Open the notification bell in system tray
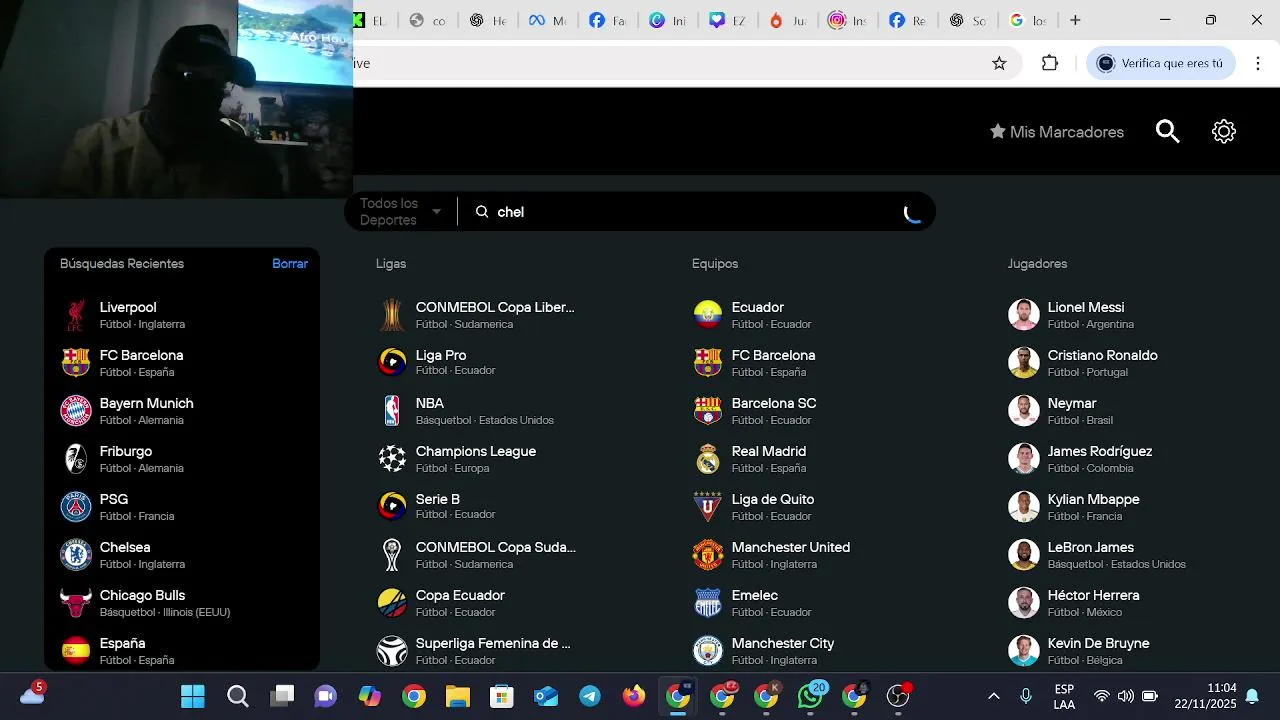Viewport: 1280px width, 720px height. point(1251,696)
